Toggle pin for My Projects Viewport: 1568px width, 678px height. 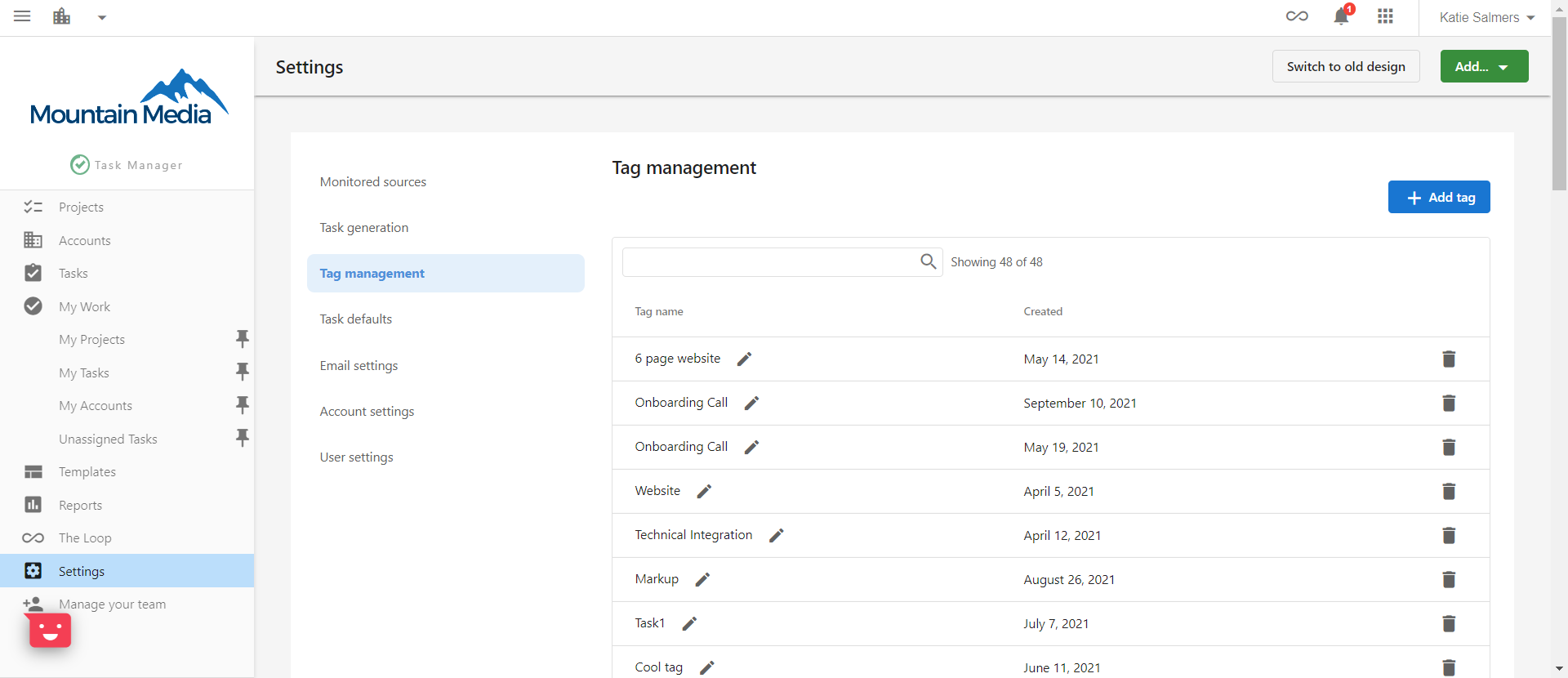[242, 338]
